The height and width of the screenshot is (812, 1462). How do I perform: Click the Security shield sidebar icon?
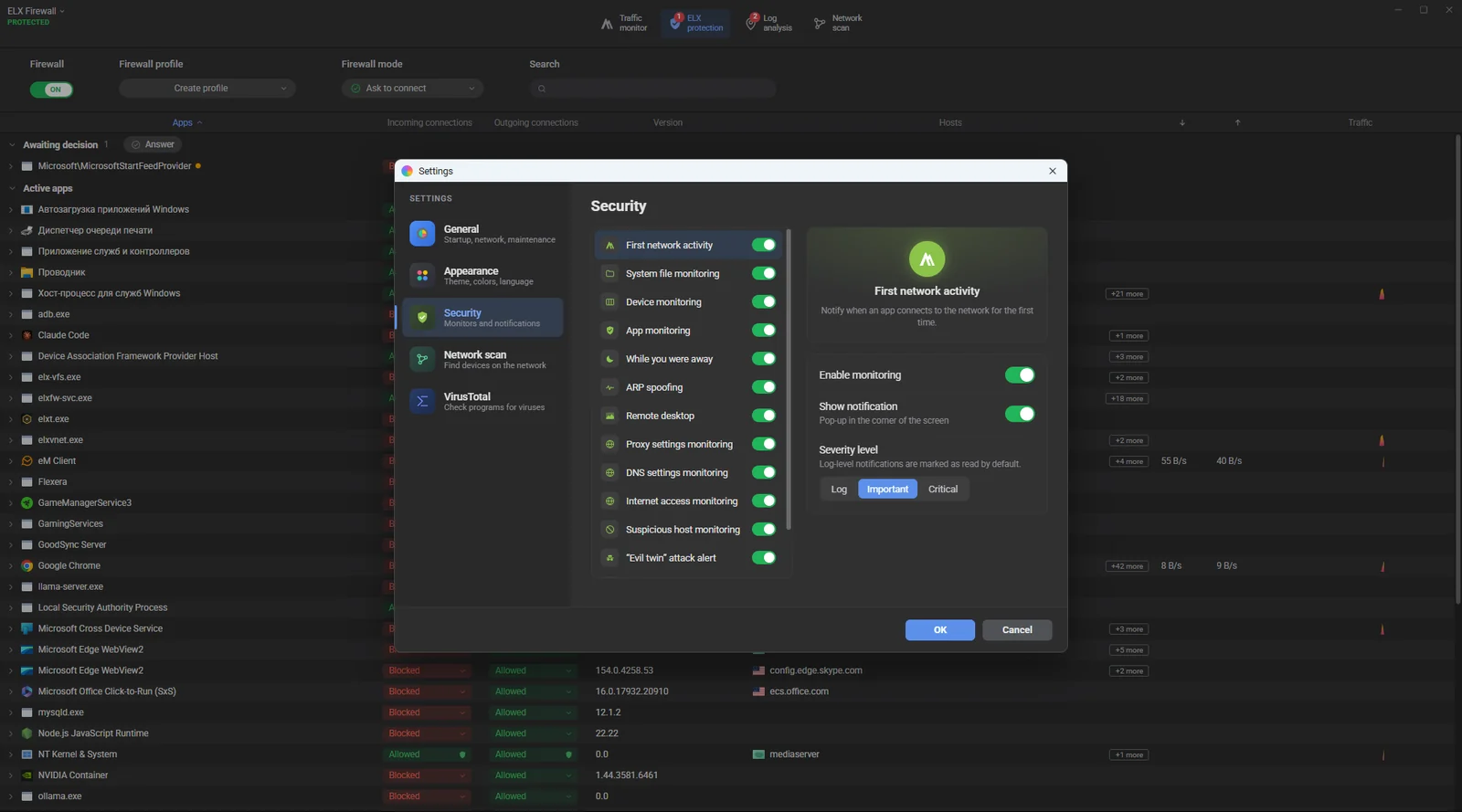[422, 318]
